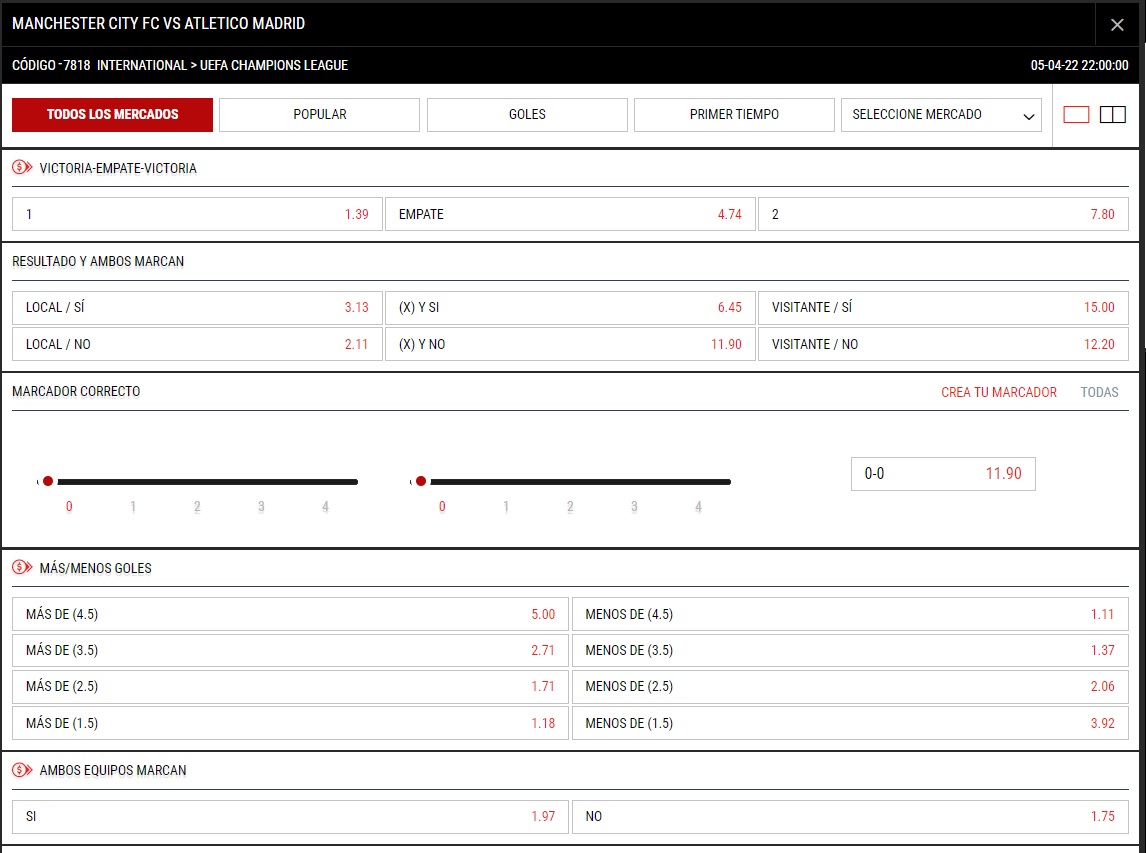Click the International > UEFA Champions League breadcrumb
This screenshot has height=853, width=1146.
click(222, 65)
